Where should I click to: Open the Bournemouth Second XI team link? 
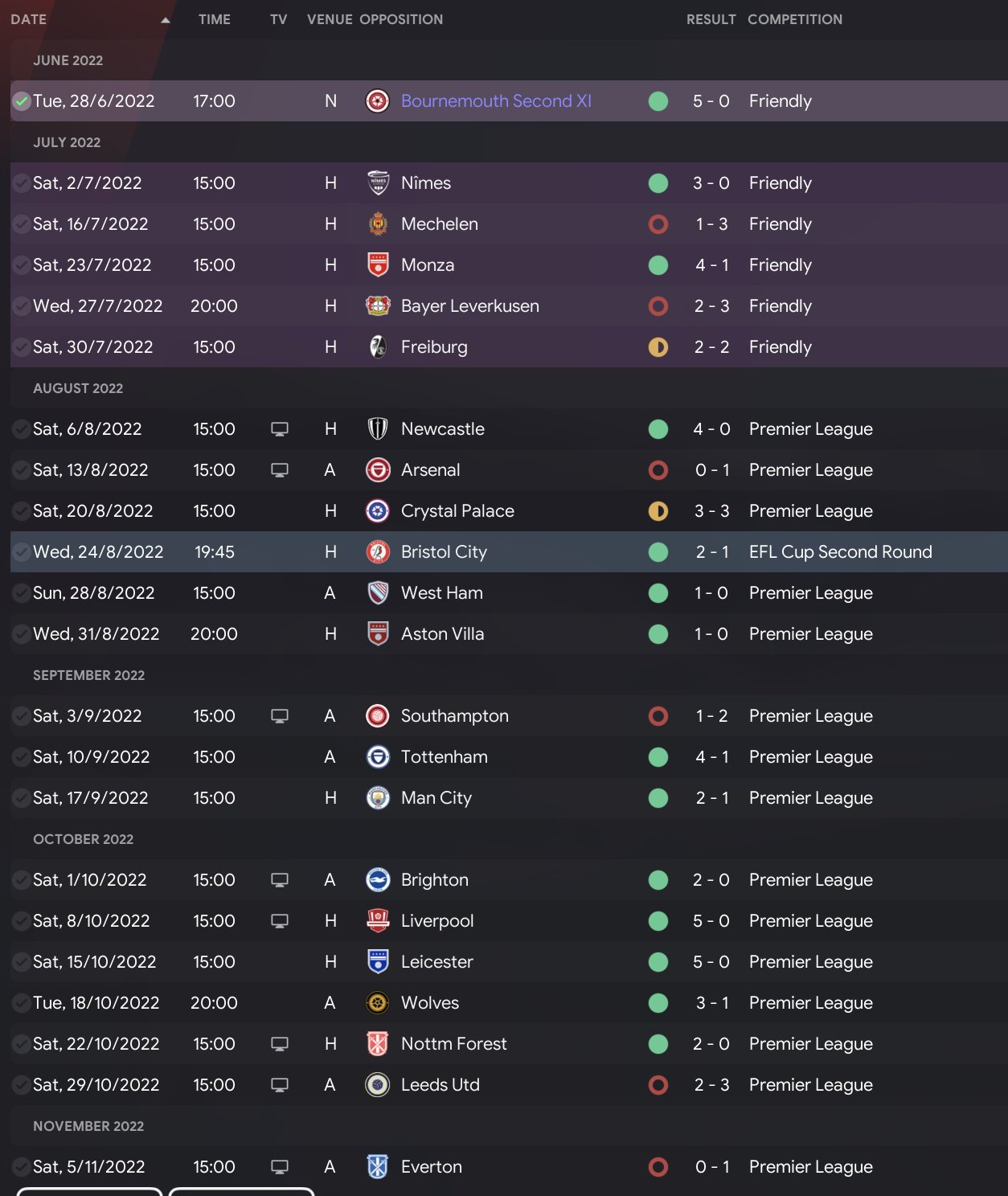[496, 101]
